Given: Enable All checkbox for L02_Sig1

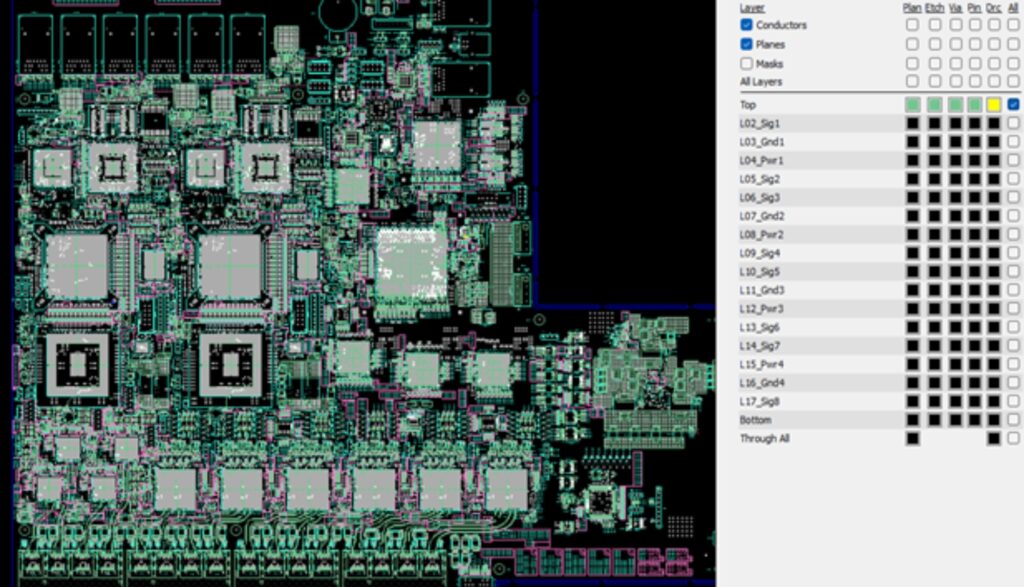Looking at the screenshot, I should 1014,123.
